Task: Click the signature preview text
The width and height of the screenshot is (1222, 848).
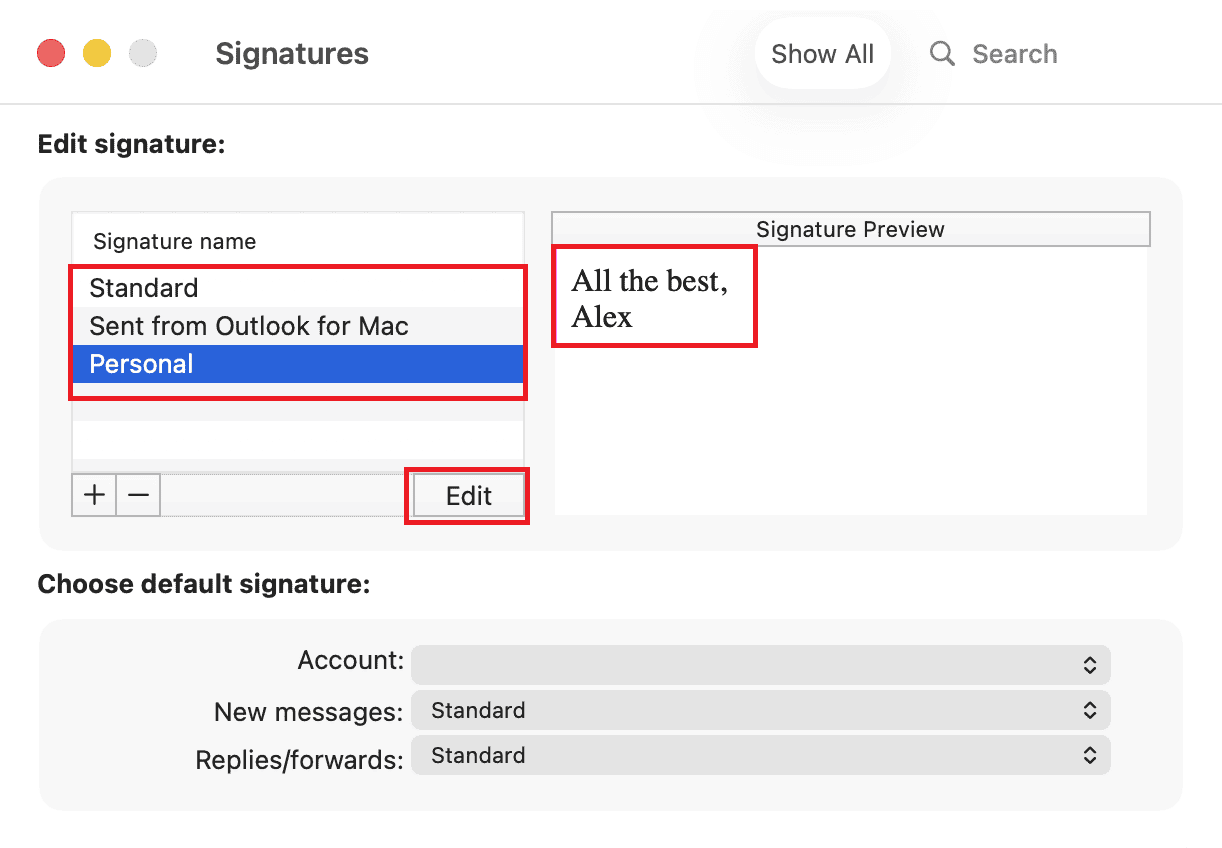Action: (648, 298)
